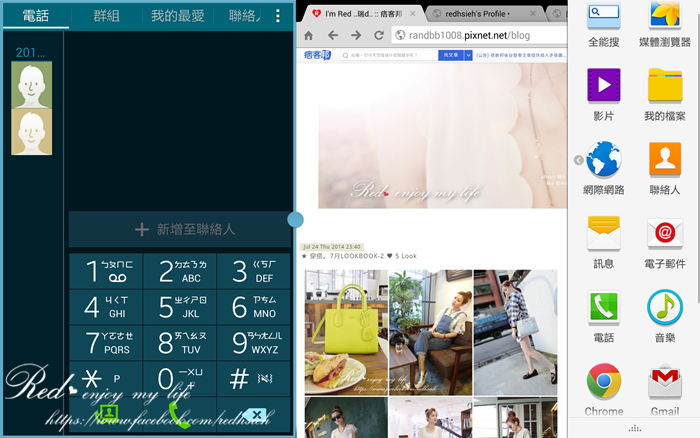Open tray edit handle at bottom
700x438 pixels.
point(634,429)
